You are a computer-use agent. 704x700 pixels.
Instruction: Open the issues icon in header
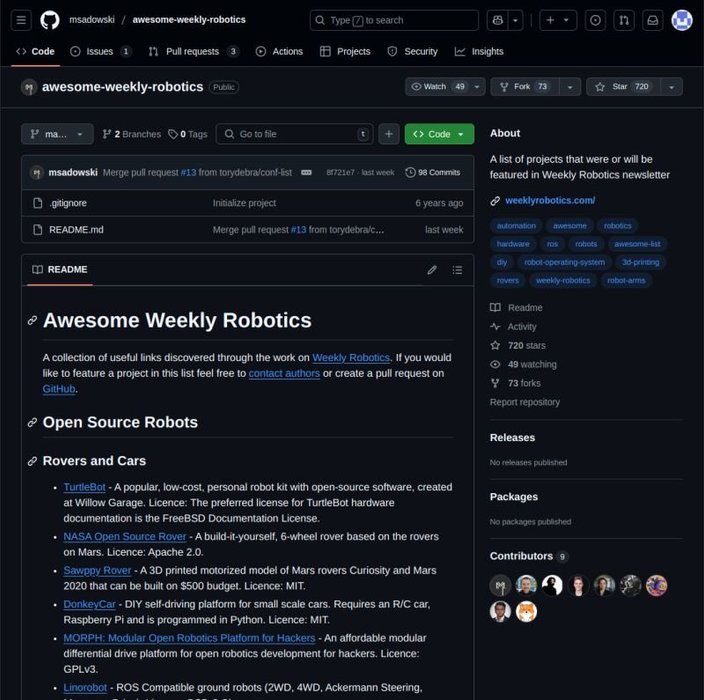pos(595,20)
